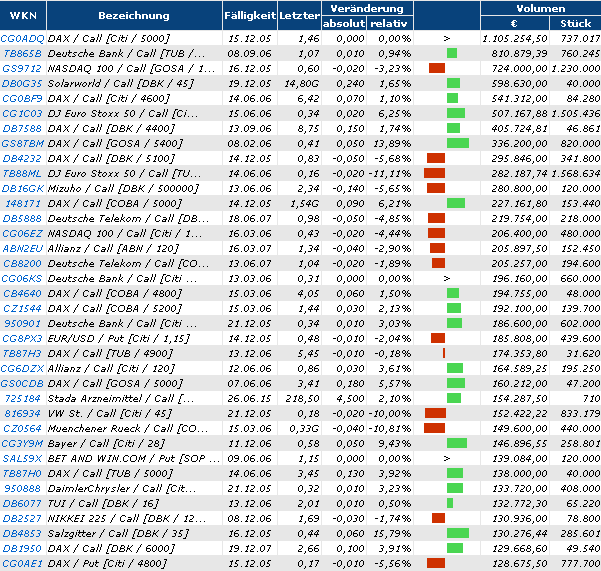601x571 pixels.
Task: Open the CG1C03 WKN link
Action: (x=22, y=113)
